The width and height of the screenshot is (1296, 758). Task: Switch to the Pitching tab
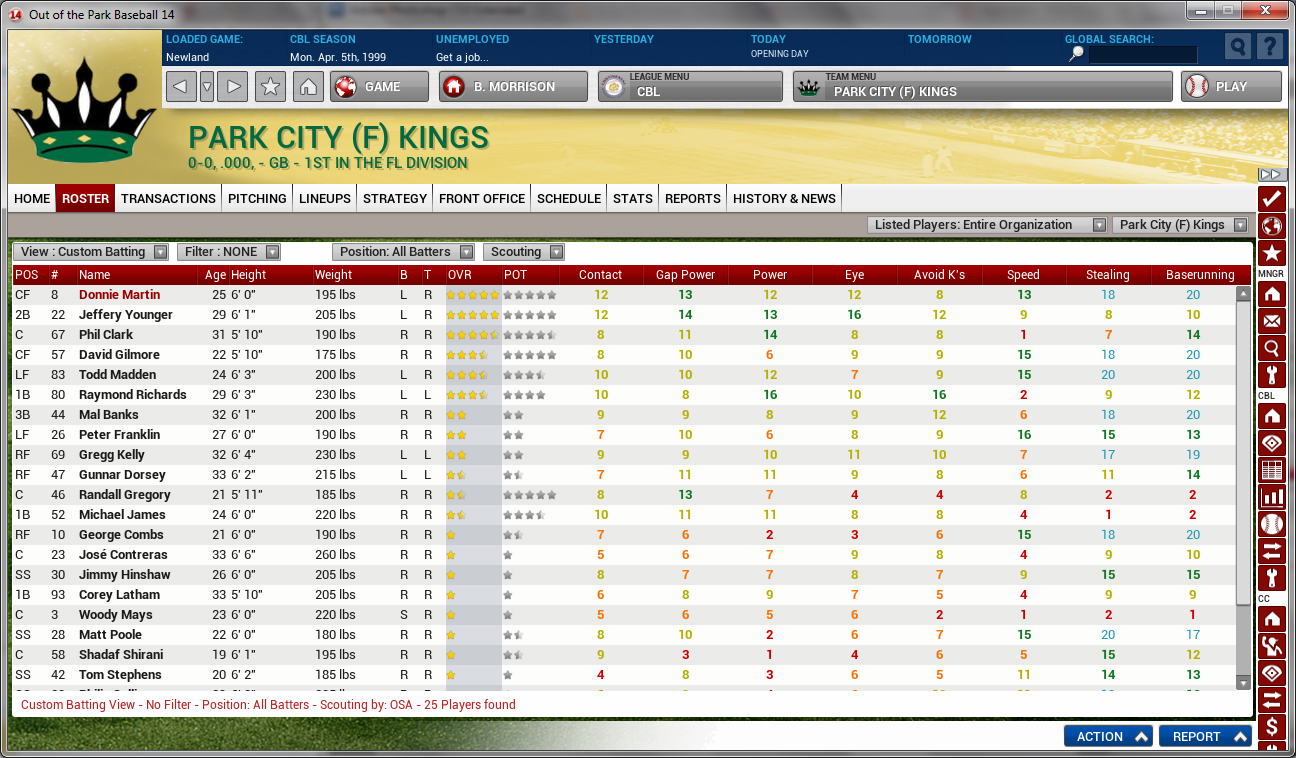pos(257,198)
